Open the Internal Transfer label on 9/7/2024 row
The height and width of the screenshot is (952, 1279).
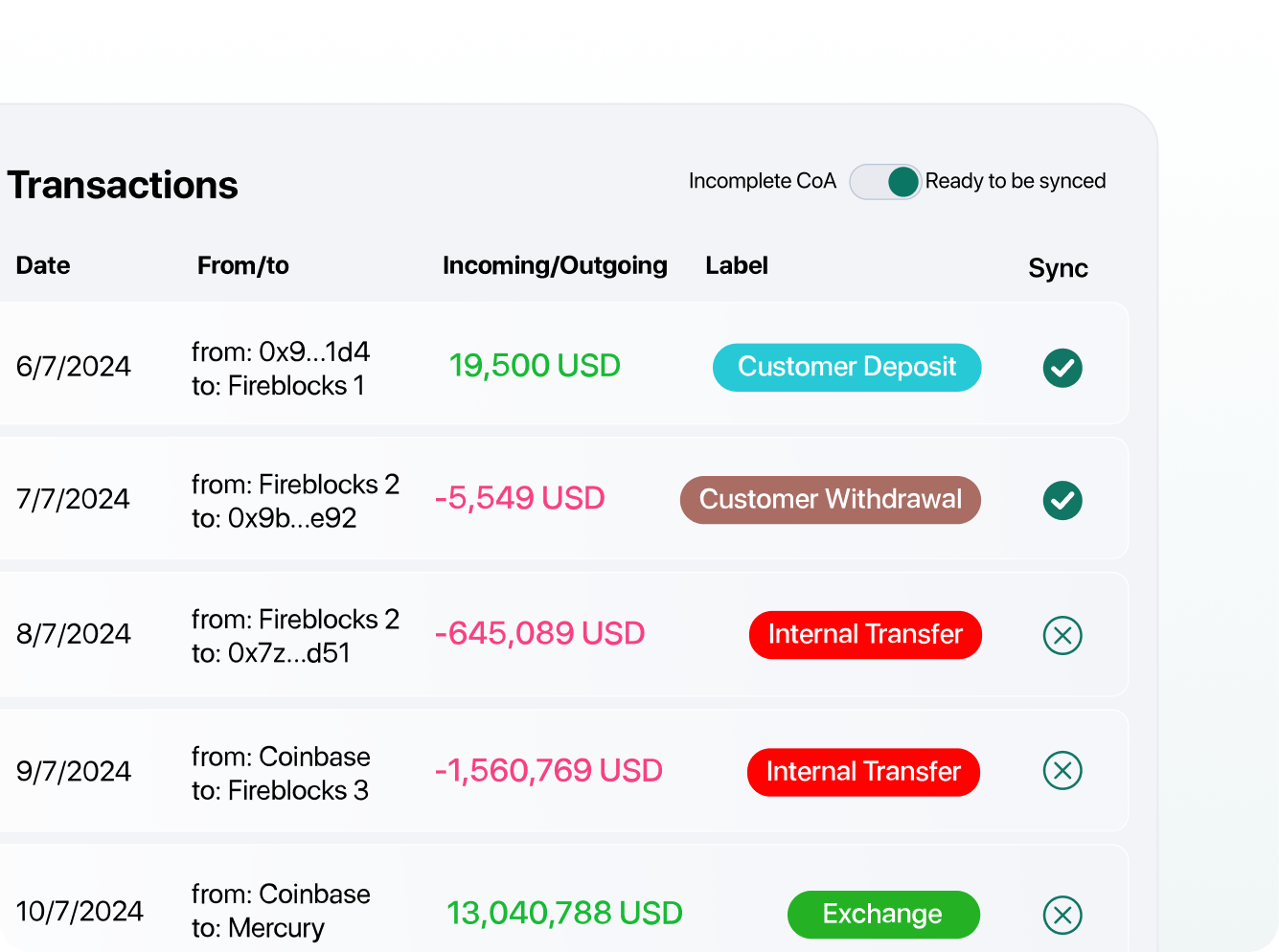pos(863,772)
